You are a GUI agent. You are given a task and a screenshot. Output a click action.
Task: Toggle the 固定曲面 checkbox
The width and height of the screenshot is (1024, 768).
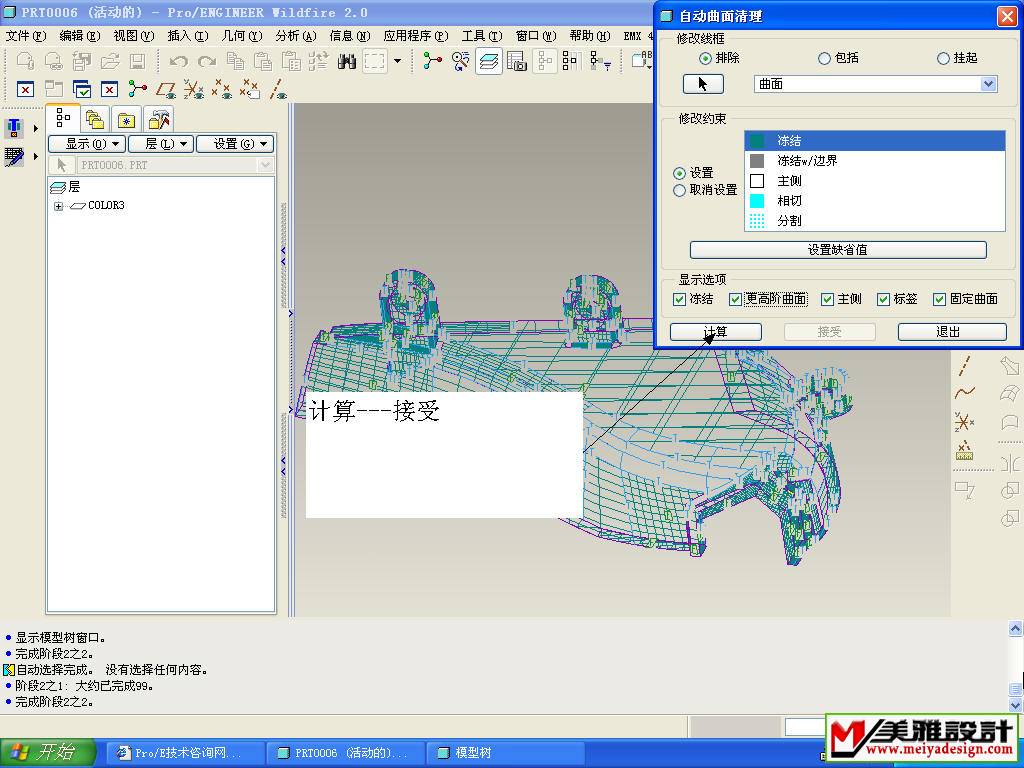940,299
